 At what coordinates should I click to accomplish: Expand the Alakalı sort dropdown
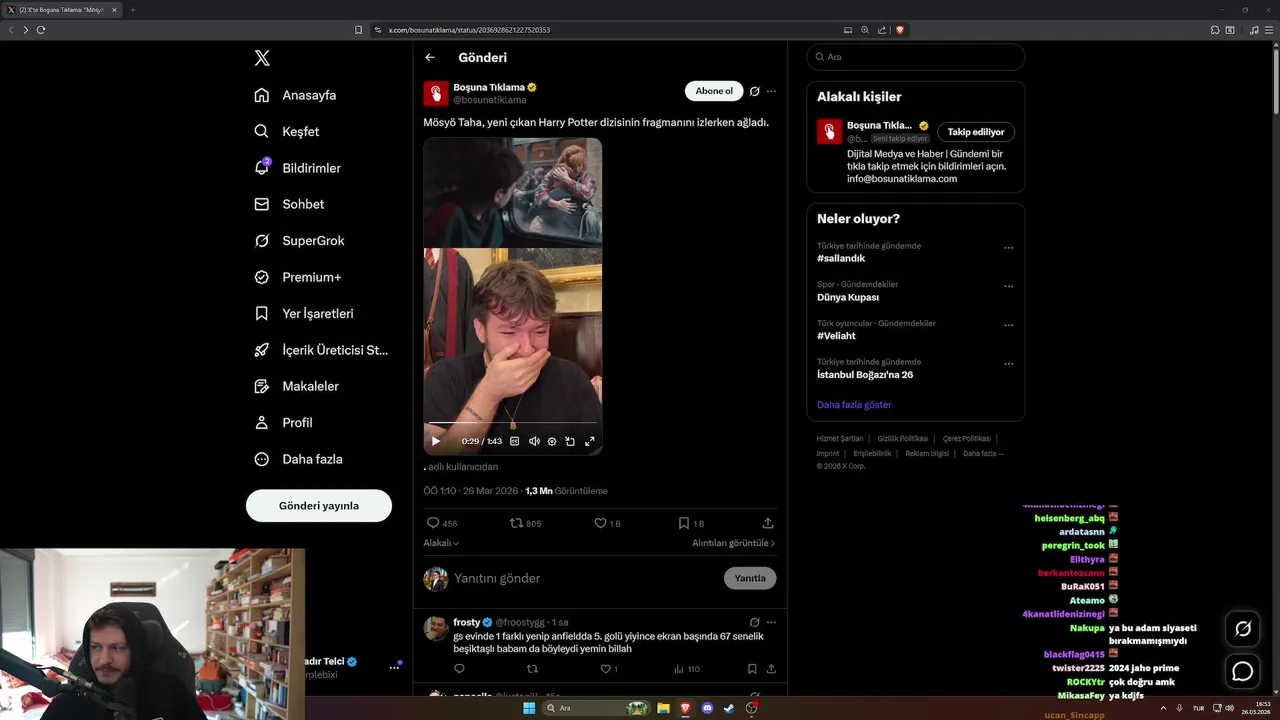pos(441,543)
